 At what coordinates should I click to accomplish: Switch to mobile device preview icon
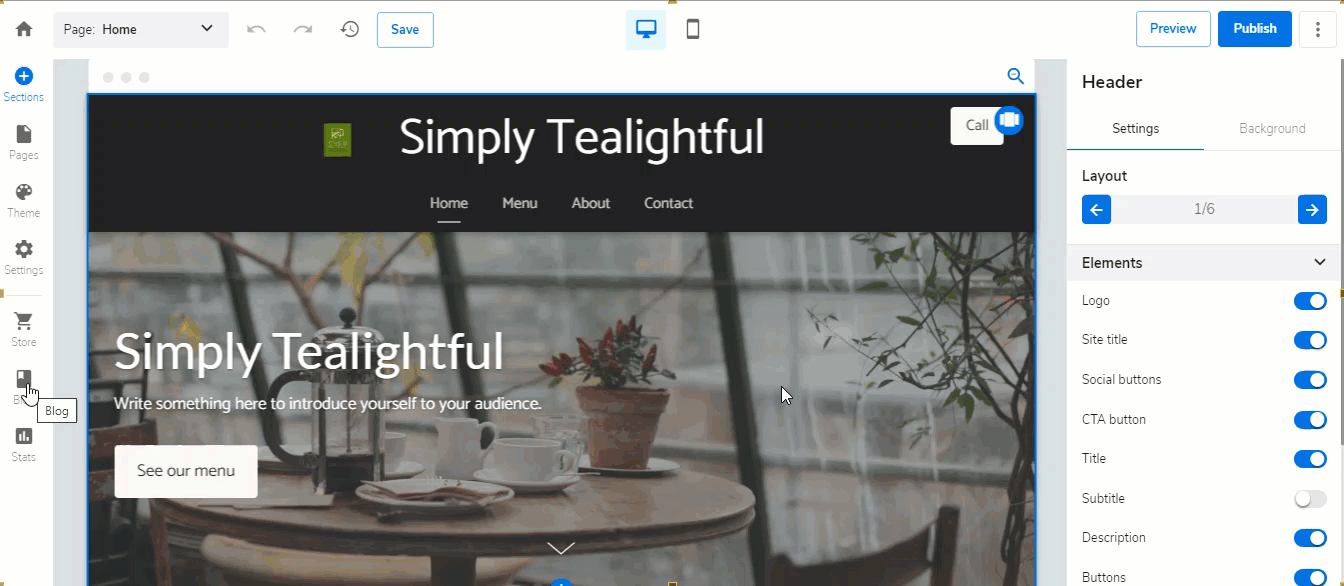(x=692, y=29)
